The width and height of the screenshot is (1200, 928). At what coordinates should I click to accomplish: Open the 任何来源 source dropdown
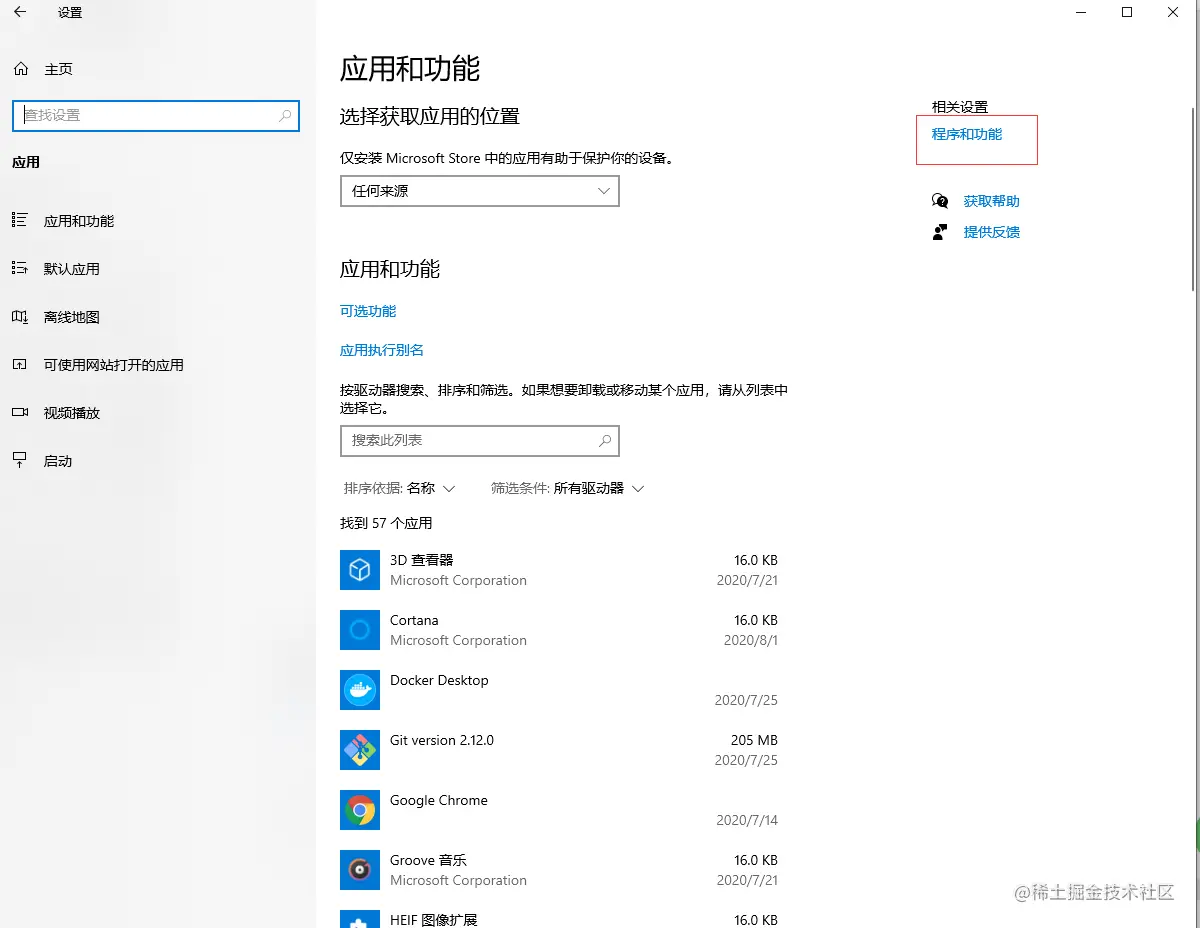(x=480, y=191)
